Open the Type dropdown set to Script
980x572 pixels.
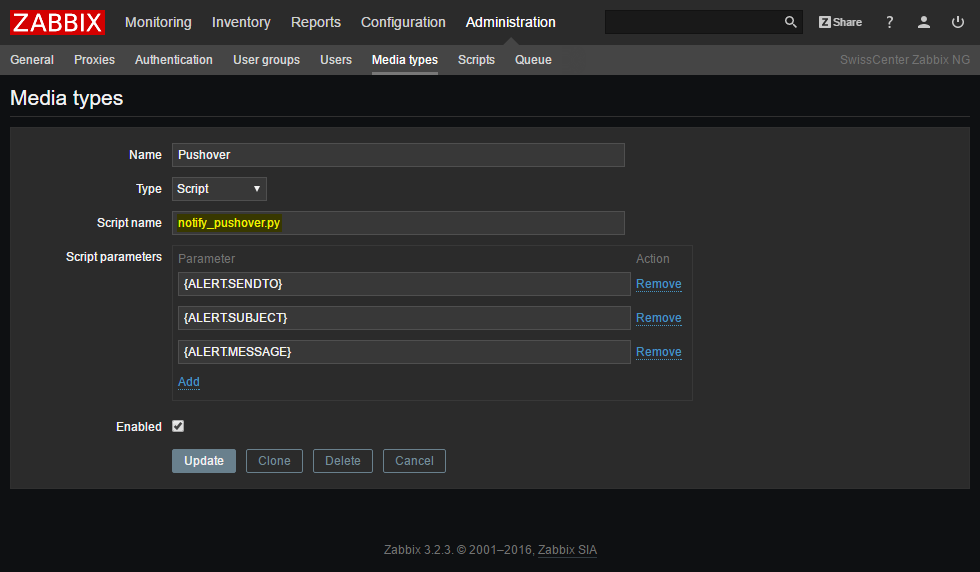pos(219,189)
